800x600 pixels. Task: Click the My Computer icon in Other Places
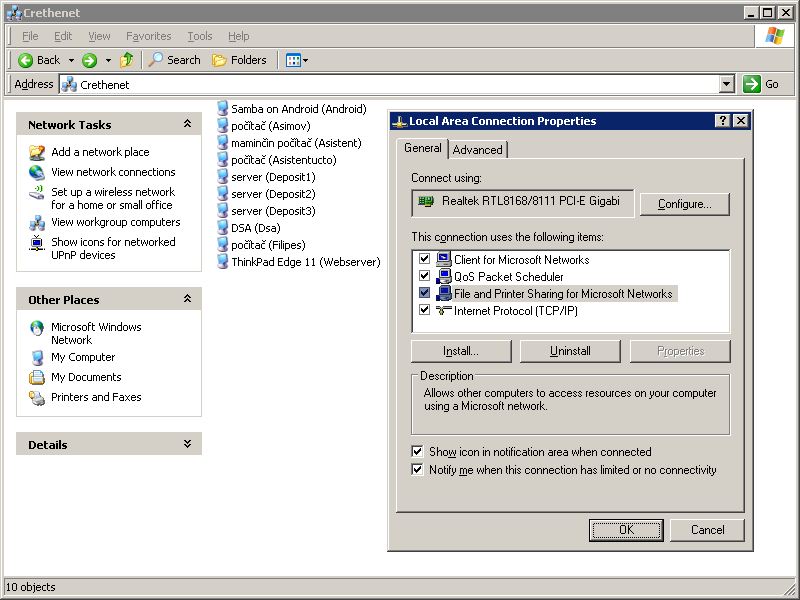coord(37,357)
